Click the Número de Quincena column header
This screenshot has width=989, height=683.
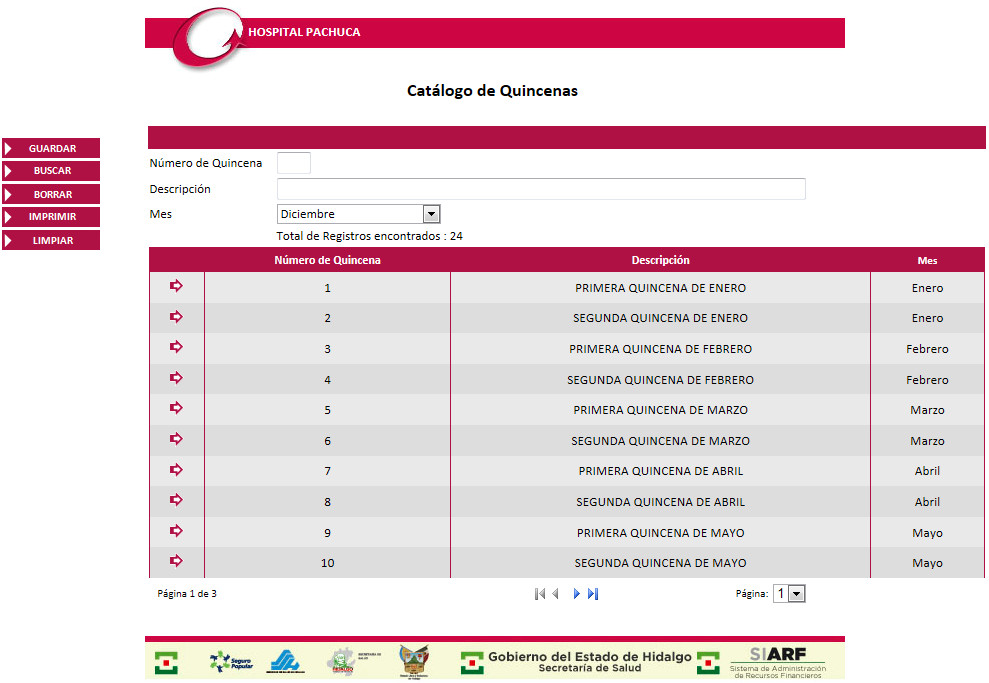(327, 260)
